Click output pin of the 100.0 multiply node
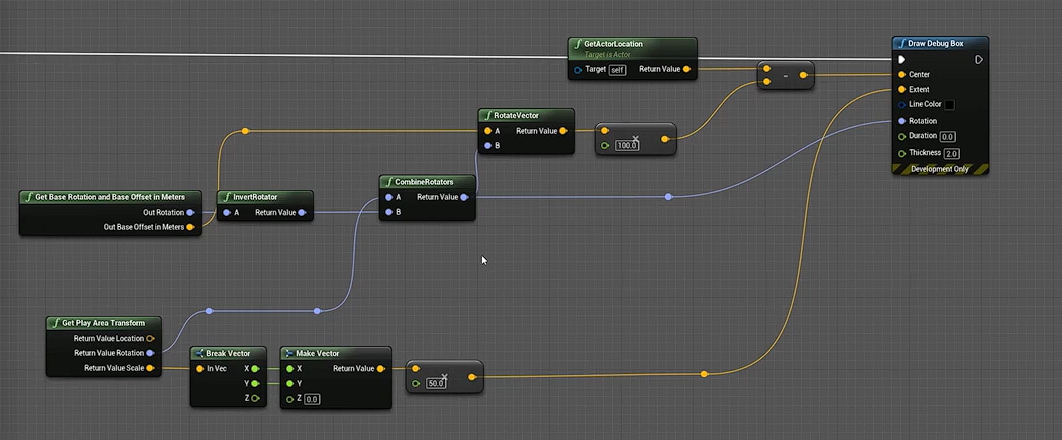This screenshot has height=440, width=1062. (664, 139)
